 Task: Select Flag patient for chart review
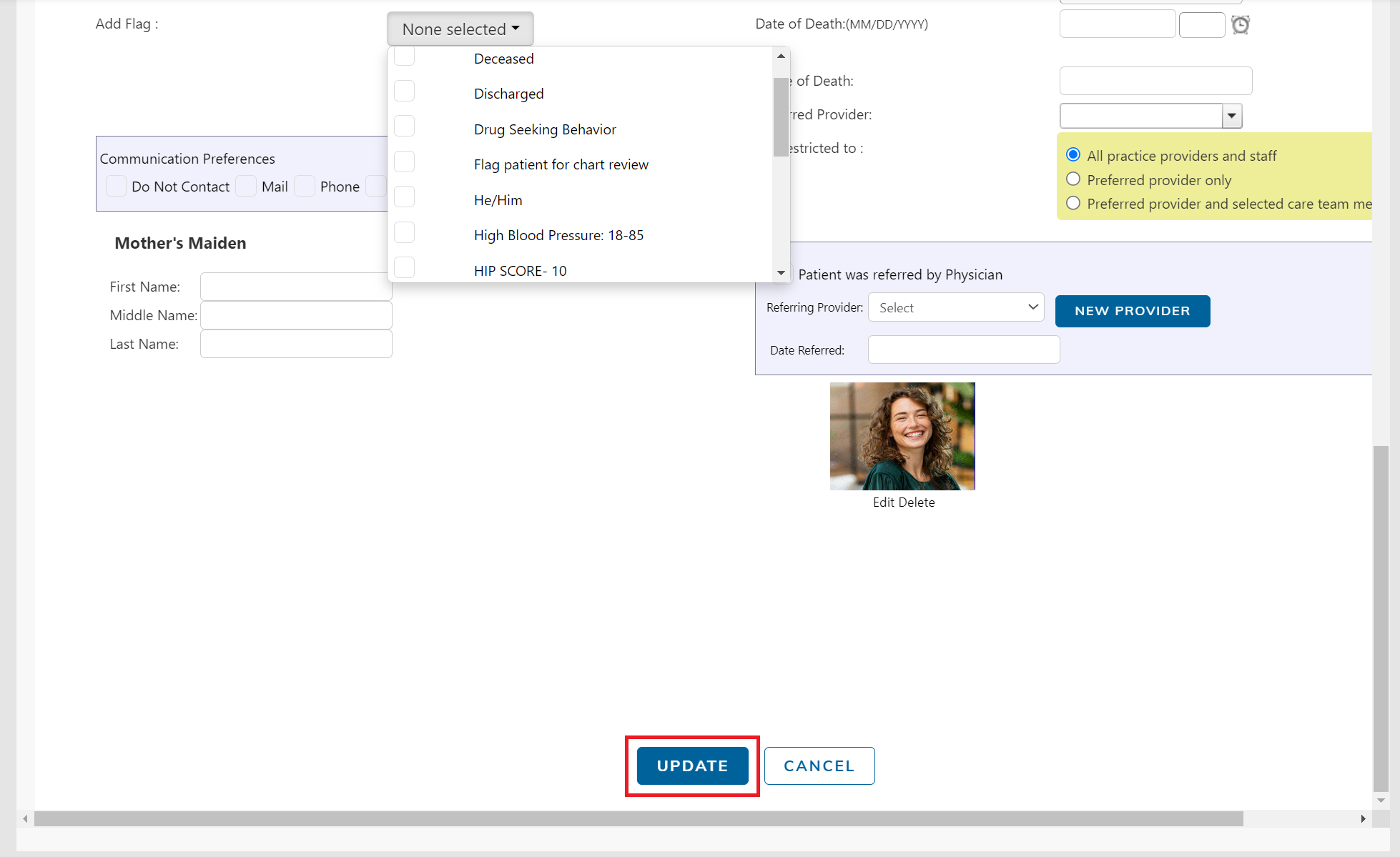(x=404, y=162)
